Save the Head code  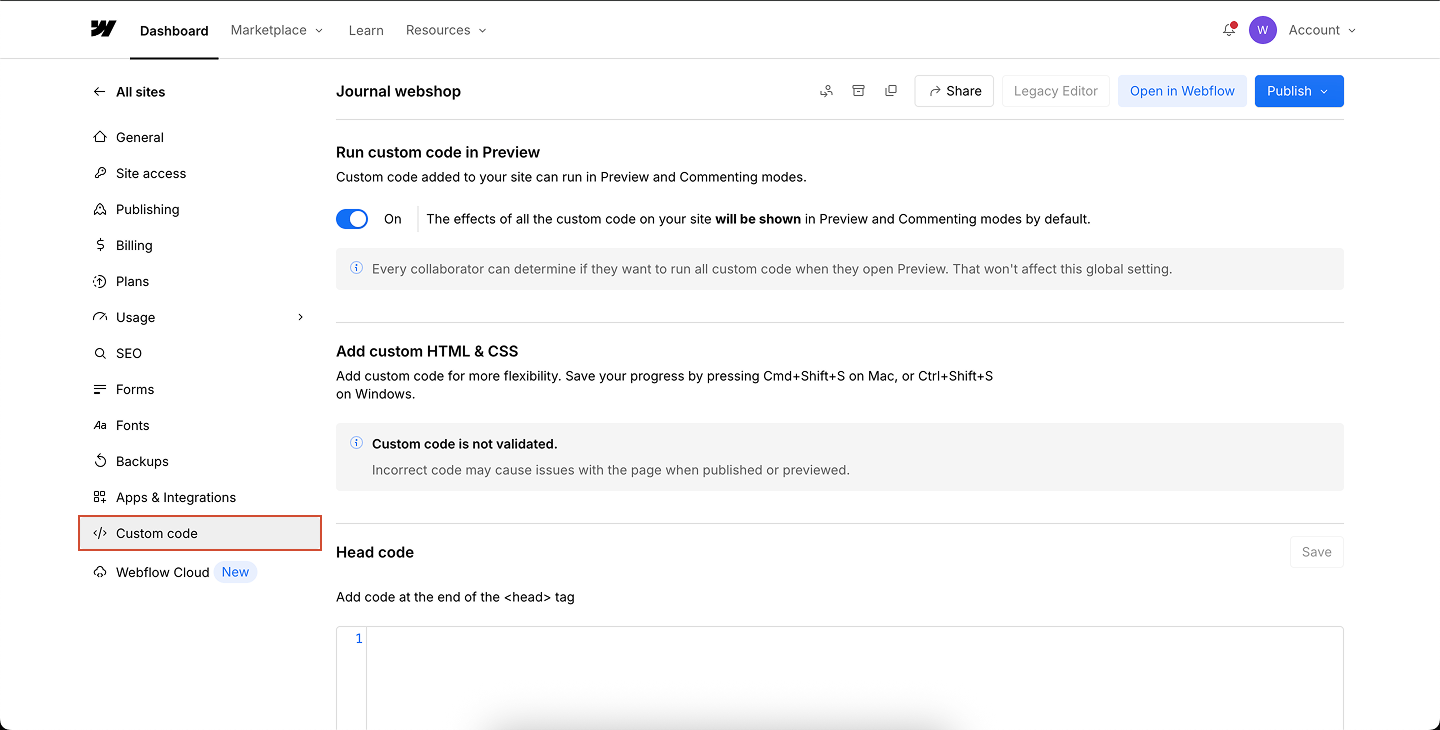(x=1316, y=552)
